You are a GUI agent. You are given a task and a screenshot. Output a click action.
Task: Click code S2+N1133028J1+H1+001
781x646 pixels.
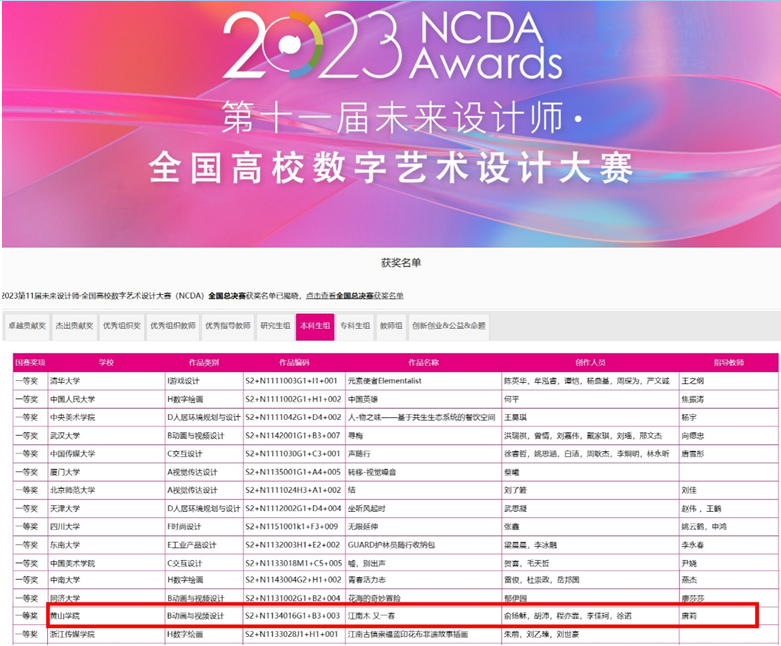[292, 635]
